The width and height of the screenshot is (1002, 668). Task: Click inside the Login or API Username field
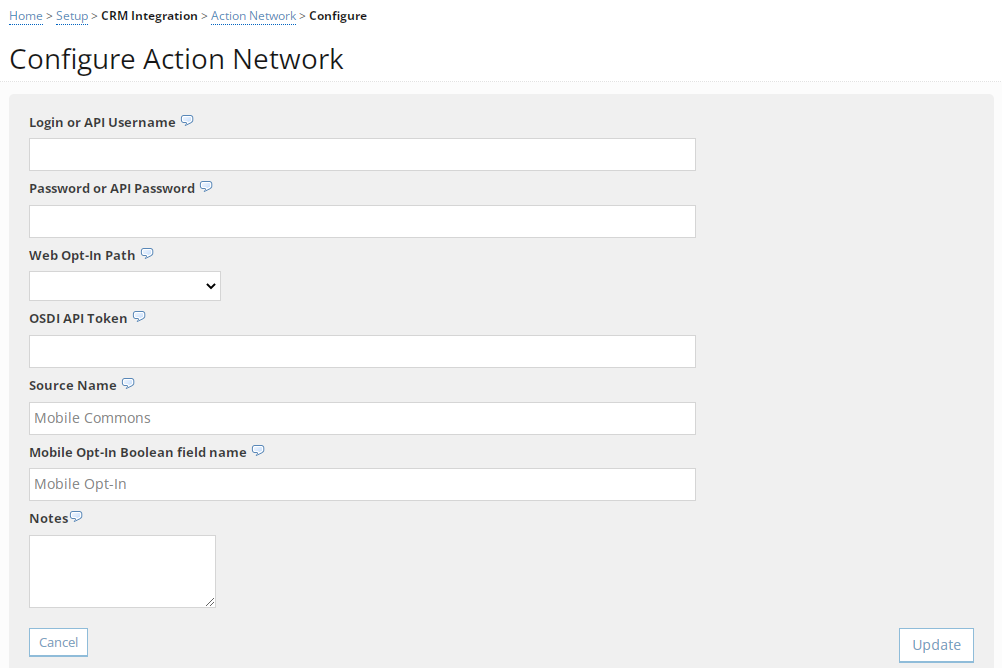362,154
